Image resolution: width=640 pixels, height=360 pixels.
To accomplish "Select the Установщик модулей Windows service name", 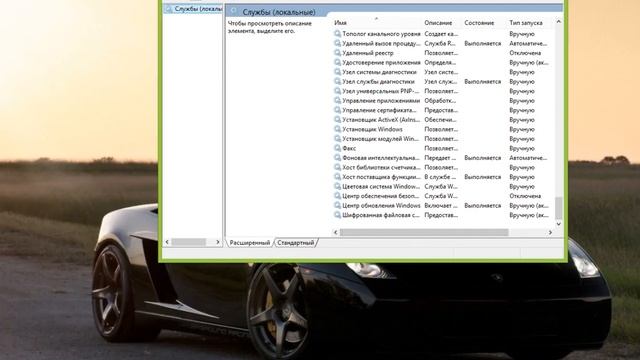I will point(381,139).
